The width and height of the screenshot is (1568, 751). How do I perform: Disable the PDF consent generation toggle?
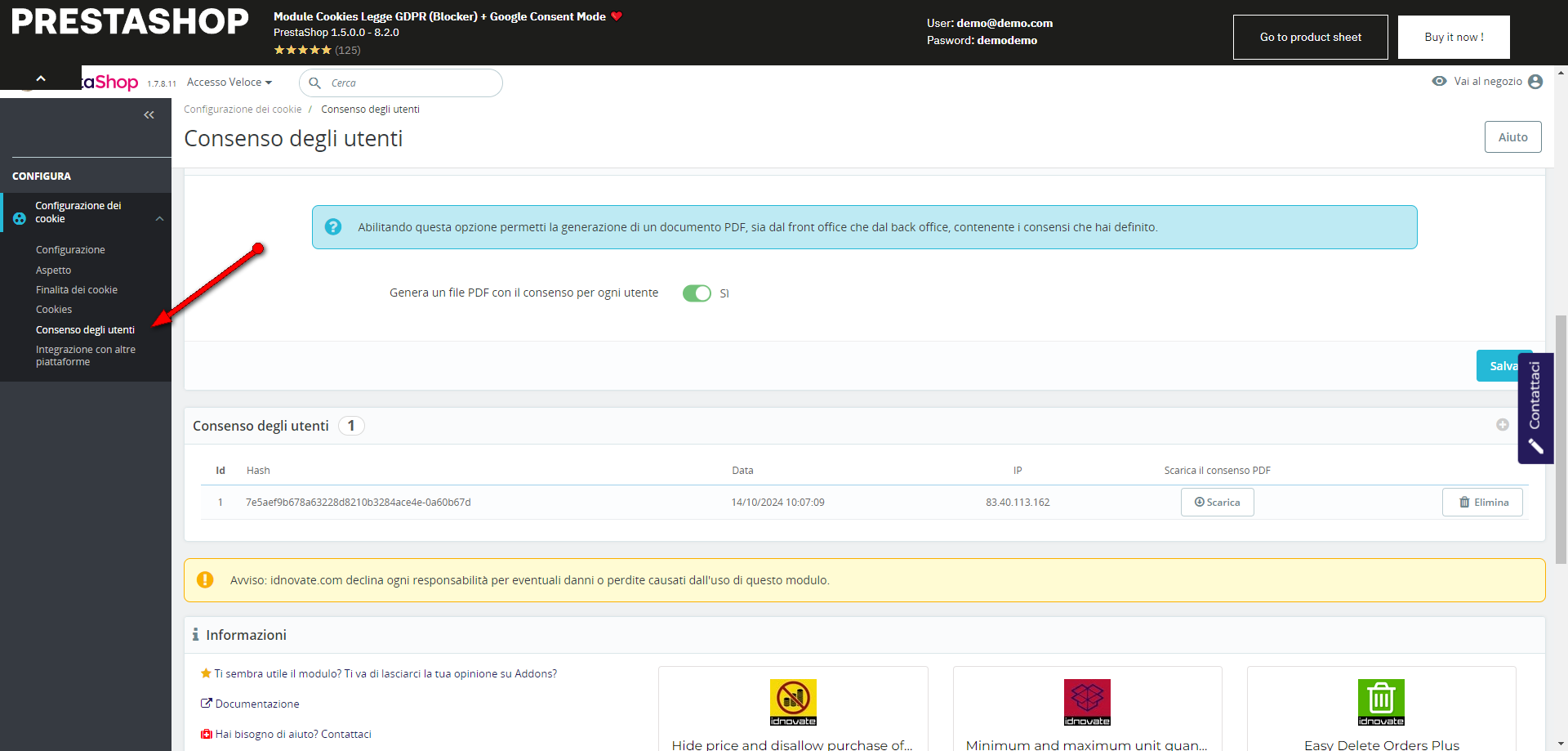click(x=697, y=293)
